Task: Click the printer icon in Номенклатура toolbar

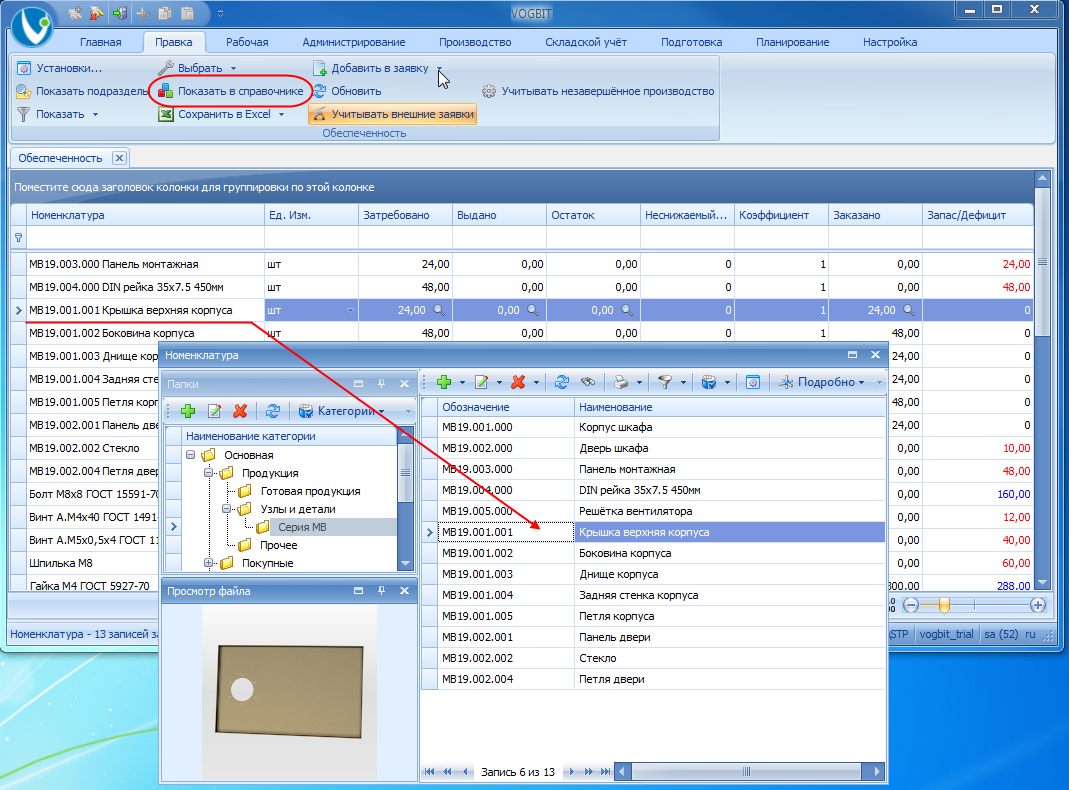Action: click(x=621, y=382)
